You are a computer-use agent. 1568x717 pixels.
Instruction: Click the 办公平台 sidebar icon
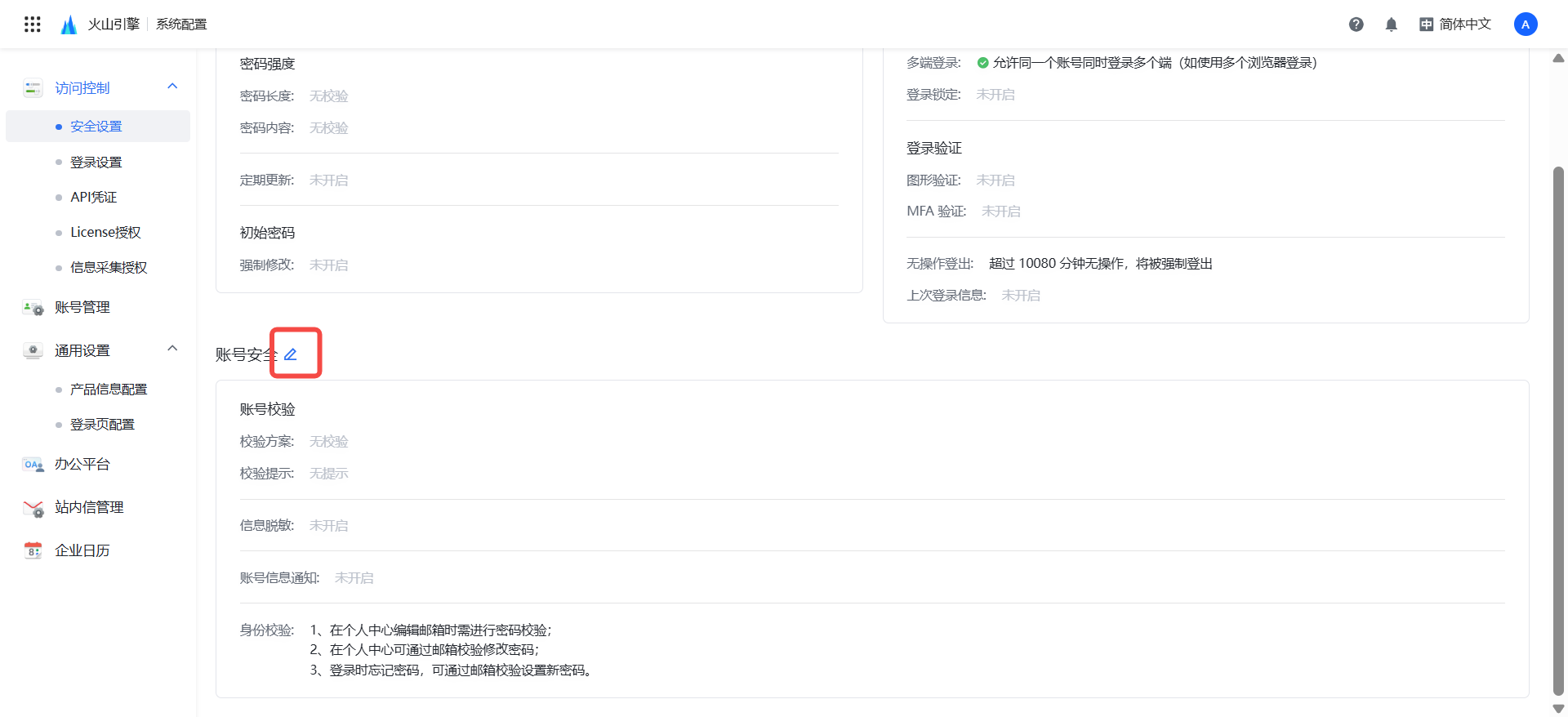point(33,465)
